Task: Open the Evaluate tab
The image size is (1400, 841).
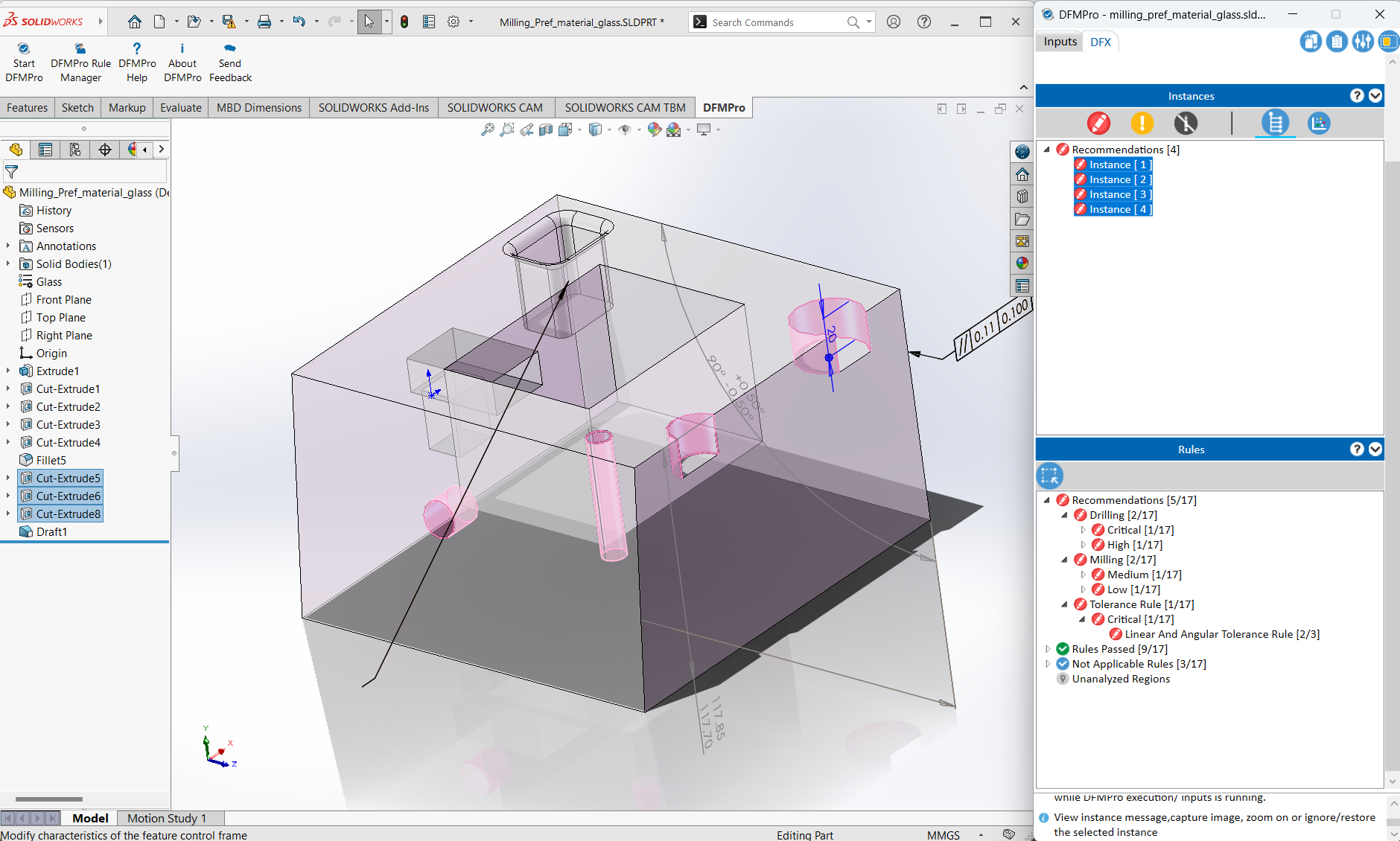Action: point(180,108)
